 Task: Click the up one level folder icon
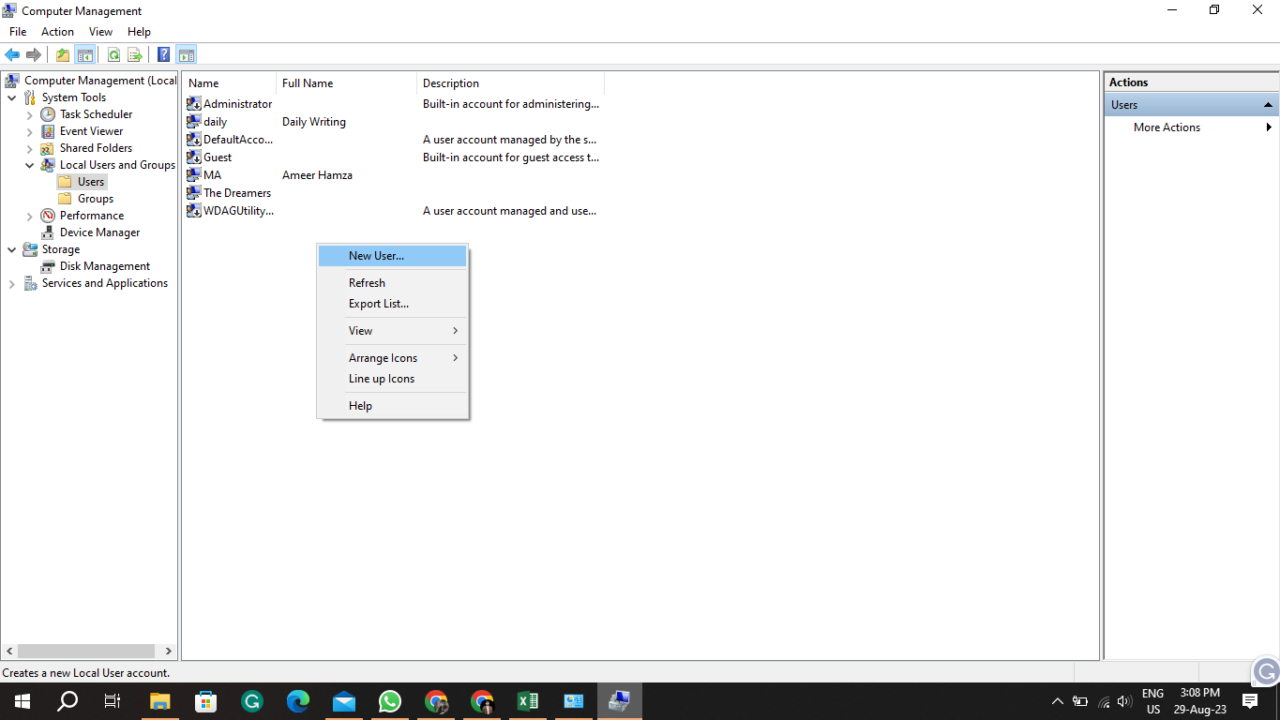[61, 54]
